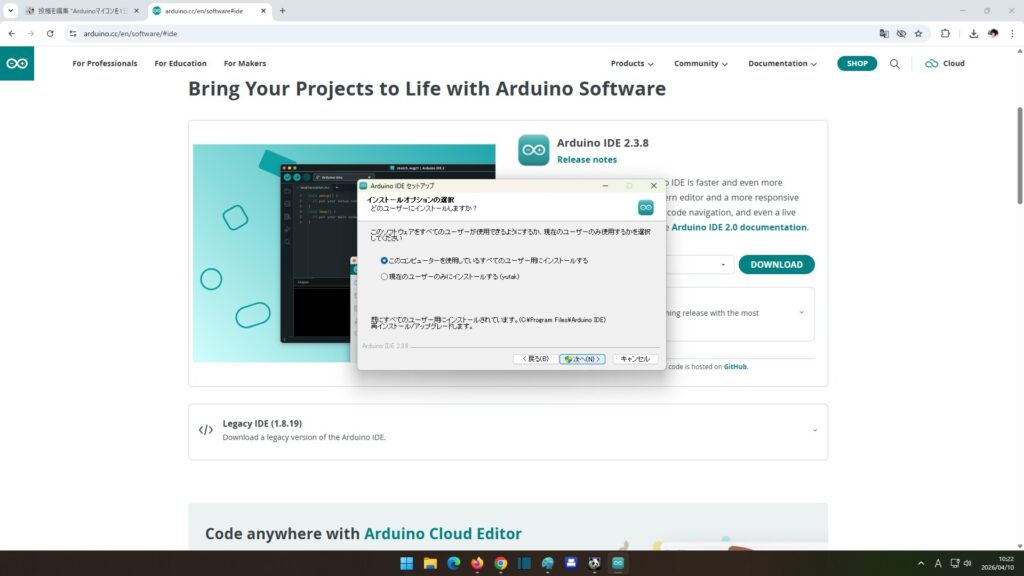
Task: Click the Arduino logo in site header
Action: (x=17, y=63)
